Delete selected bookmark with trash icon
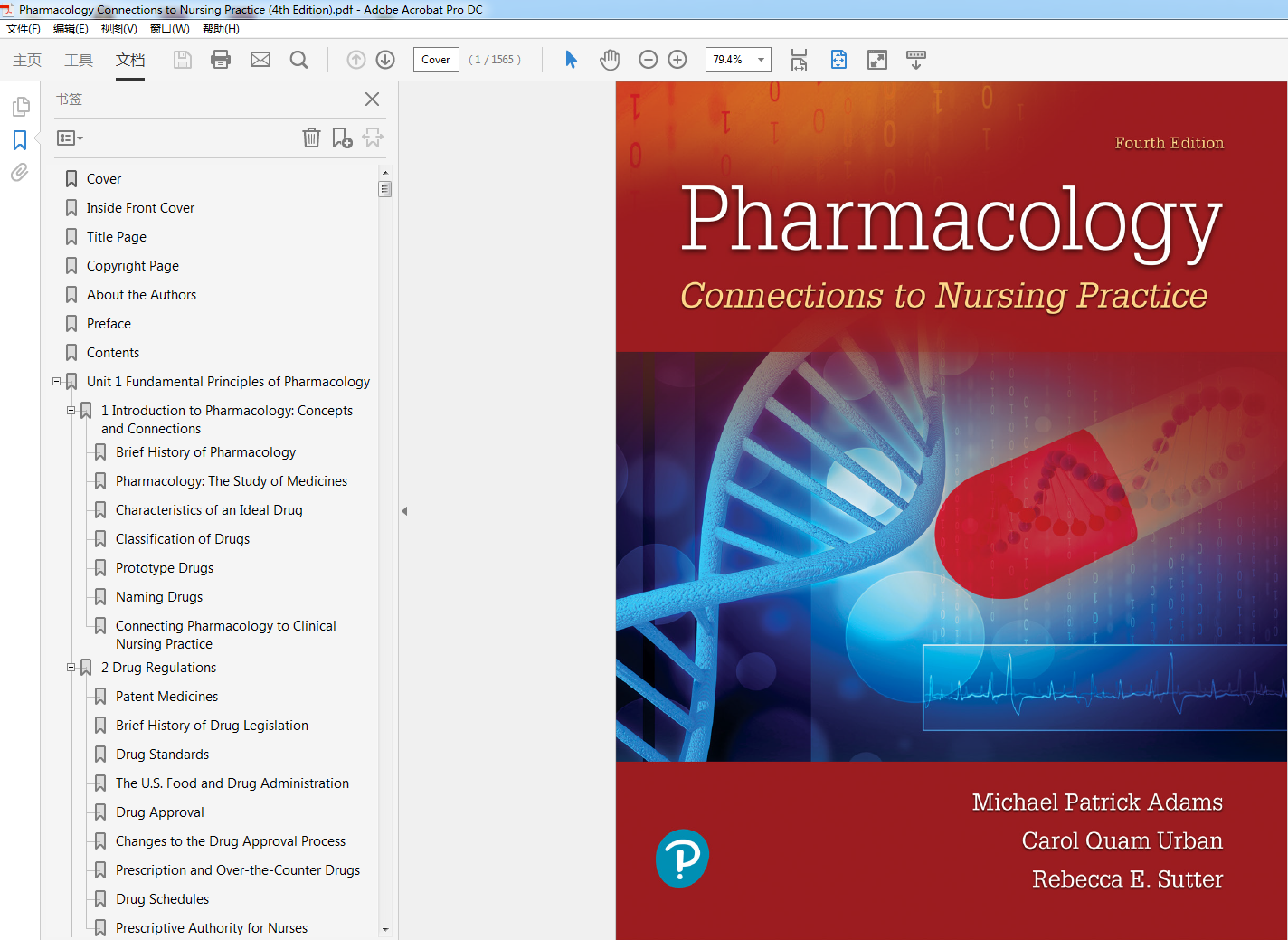Image resolution: width=1288 pixels, height=940 pixels. click(x=311, y=138)
